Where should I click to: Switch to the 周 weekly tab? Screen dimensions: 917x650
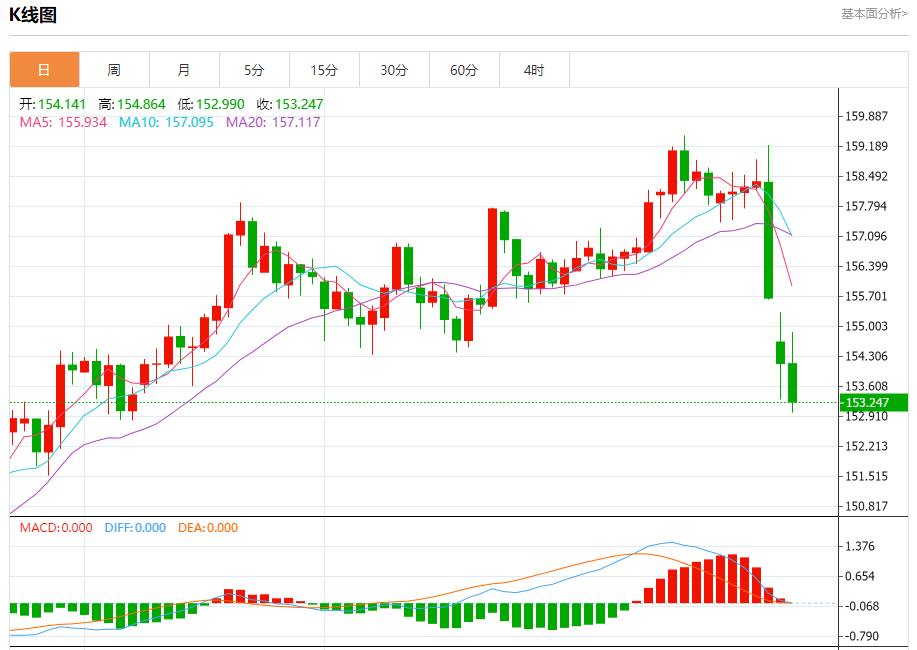[114, 70]
